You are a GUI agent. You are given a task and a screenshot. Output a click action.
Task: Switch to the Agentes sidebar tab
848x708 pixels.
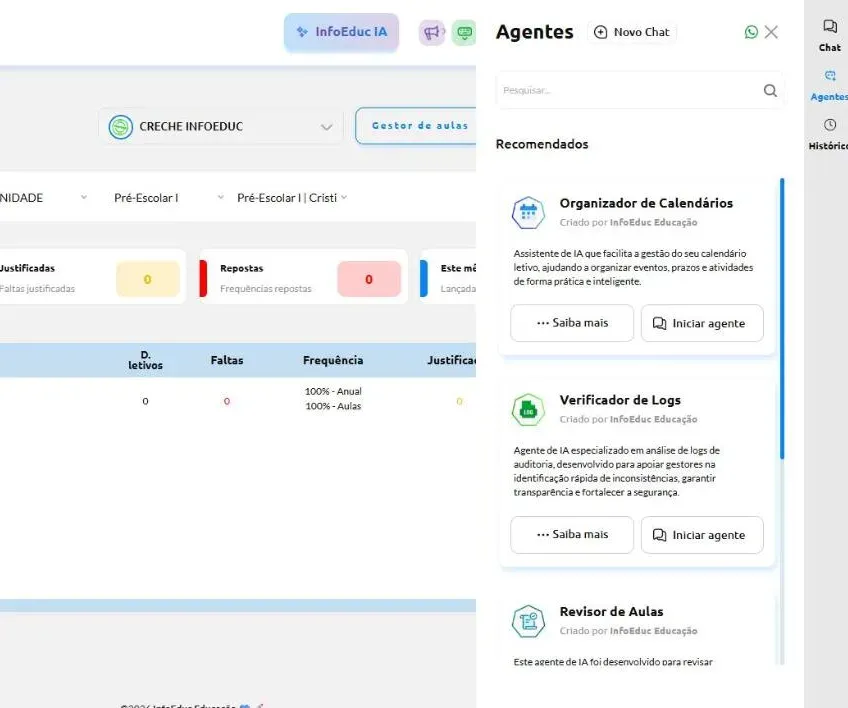[830, 85]
